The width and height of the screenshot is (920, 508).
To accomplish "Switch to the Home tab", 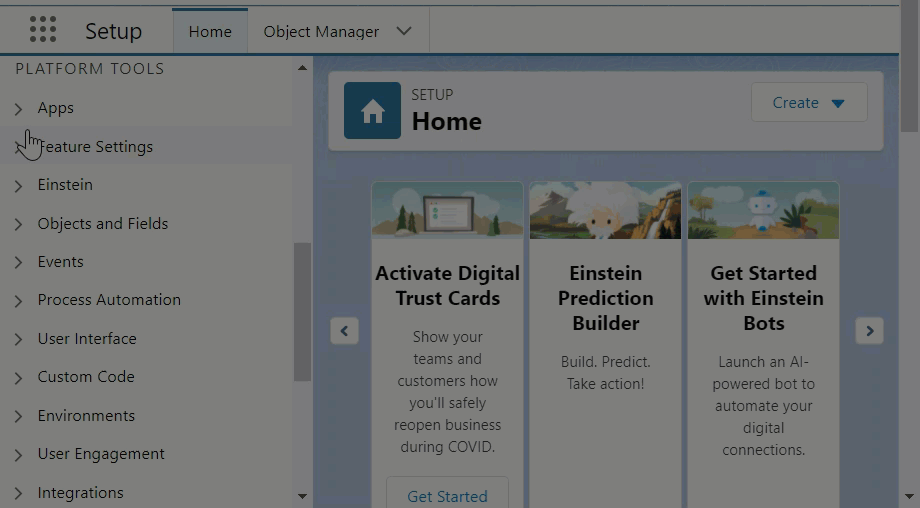I will 210,31.
